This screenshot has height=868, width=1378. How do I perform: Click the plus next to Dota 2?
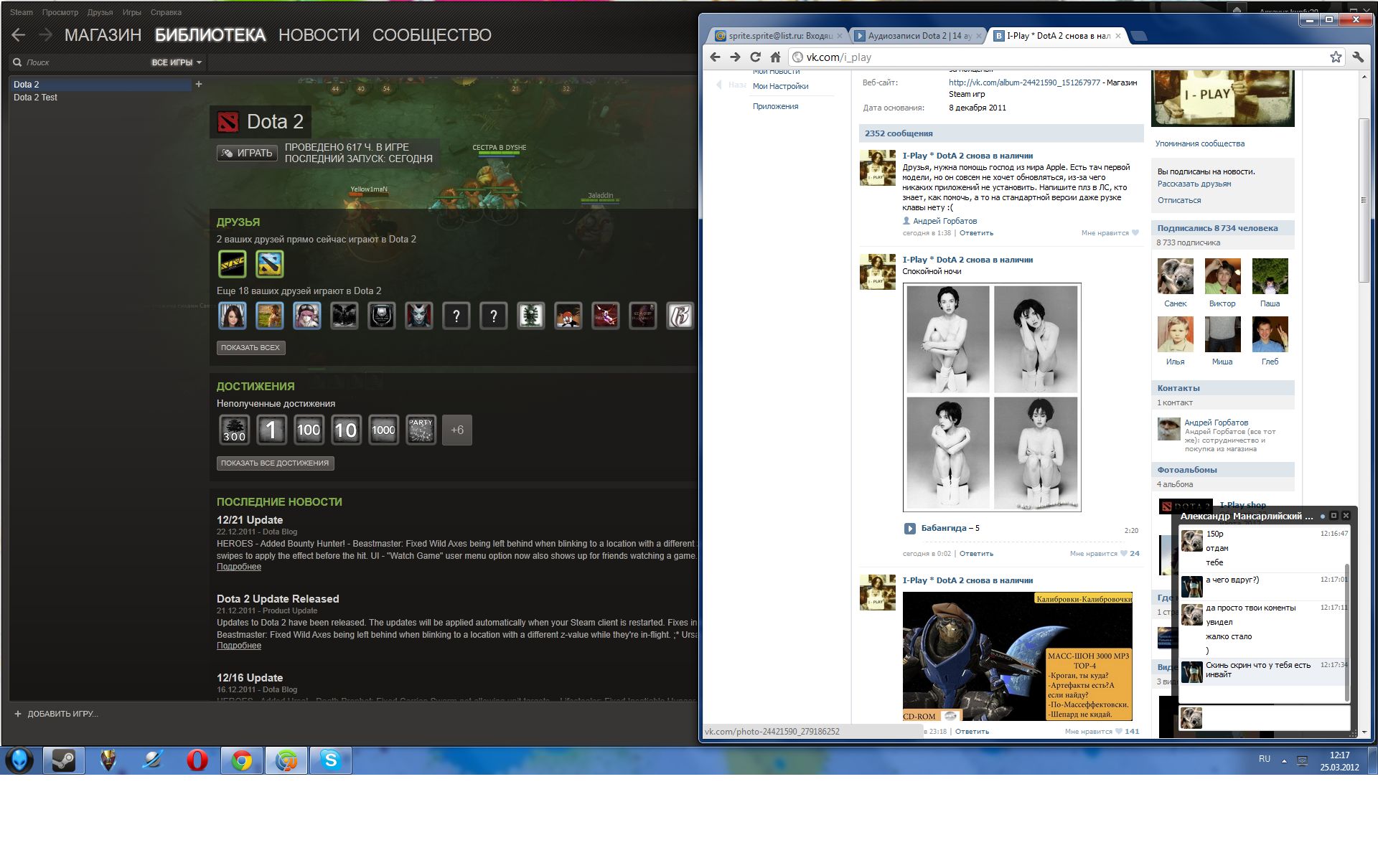[x=199, y=85]
